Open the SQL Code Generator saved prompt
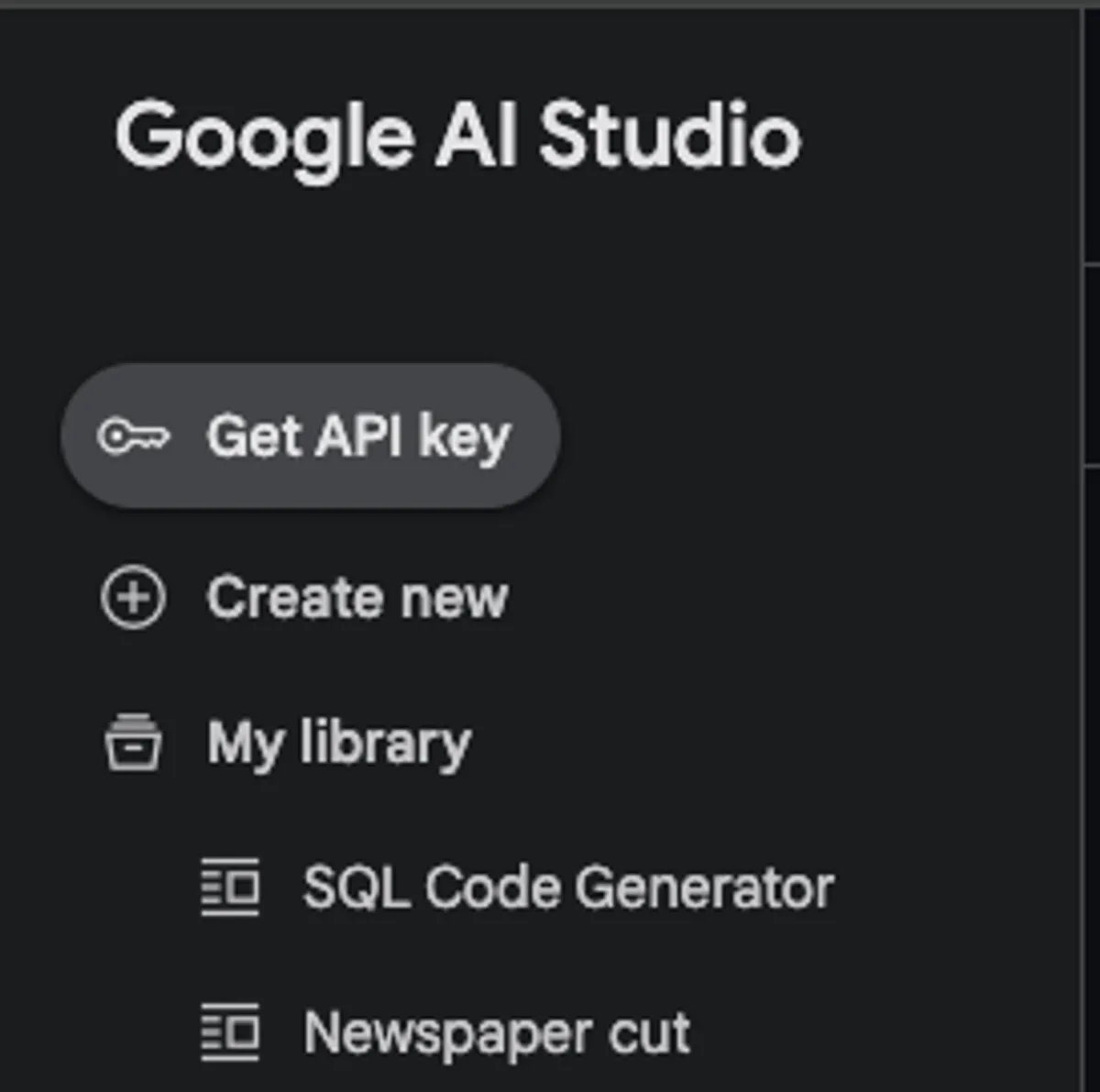The image size is (1100, 1092). pyautogui.click(x=567, y=888)
